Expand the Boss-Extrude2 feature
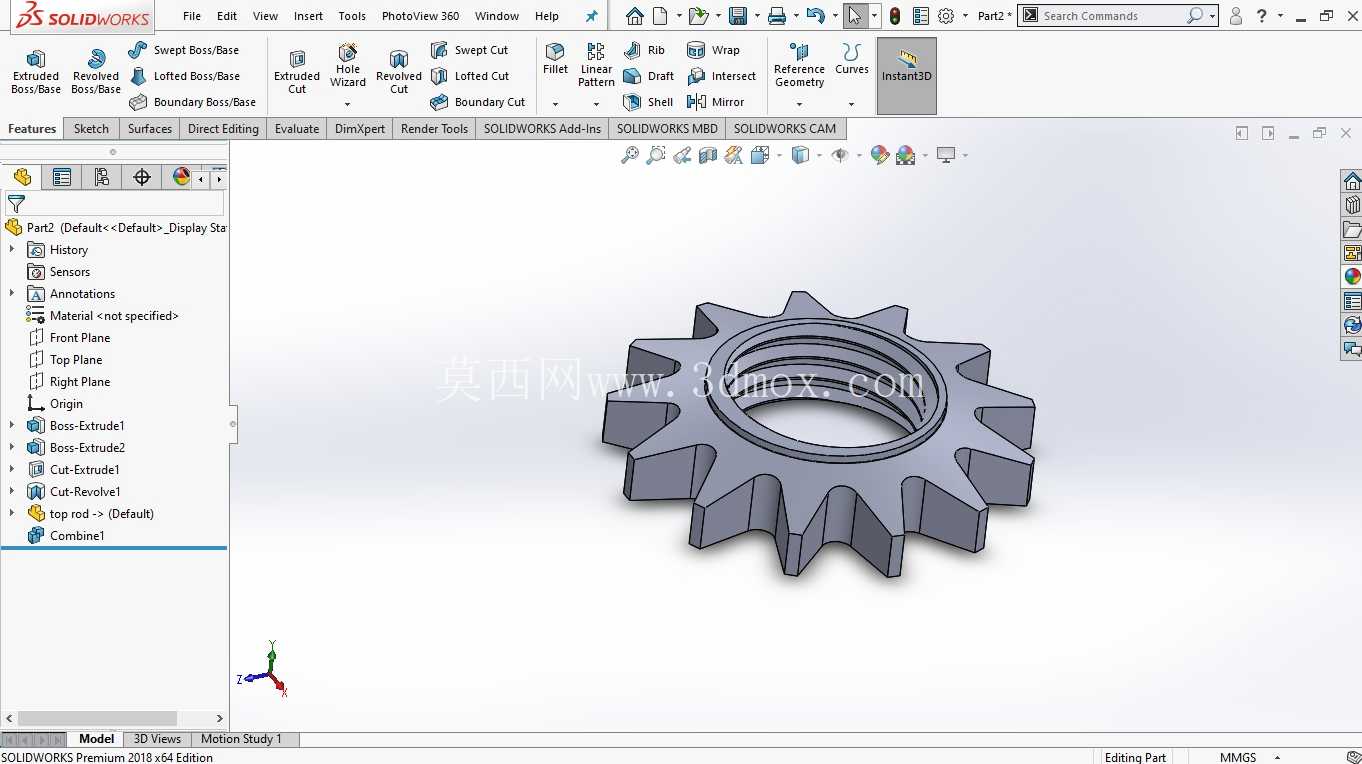Screen dimensions: 1362x764 (12, 448)
